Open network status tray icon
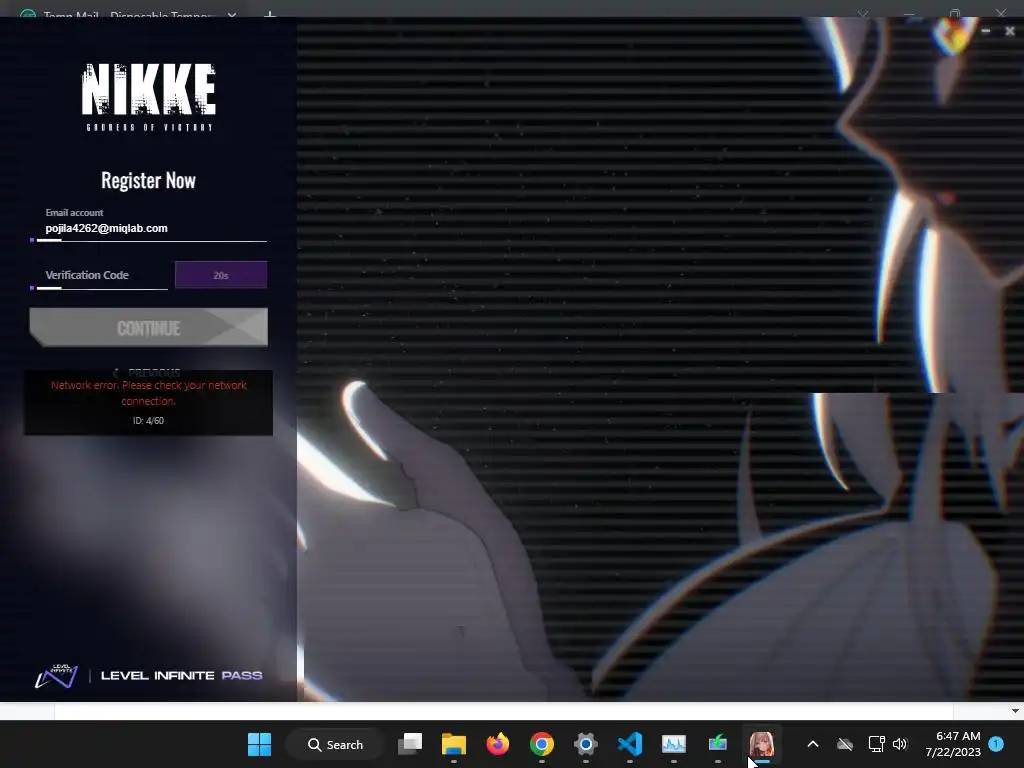 tap(876, 744)
